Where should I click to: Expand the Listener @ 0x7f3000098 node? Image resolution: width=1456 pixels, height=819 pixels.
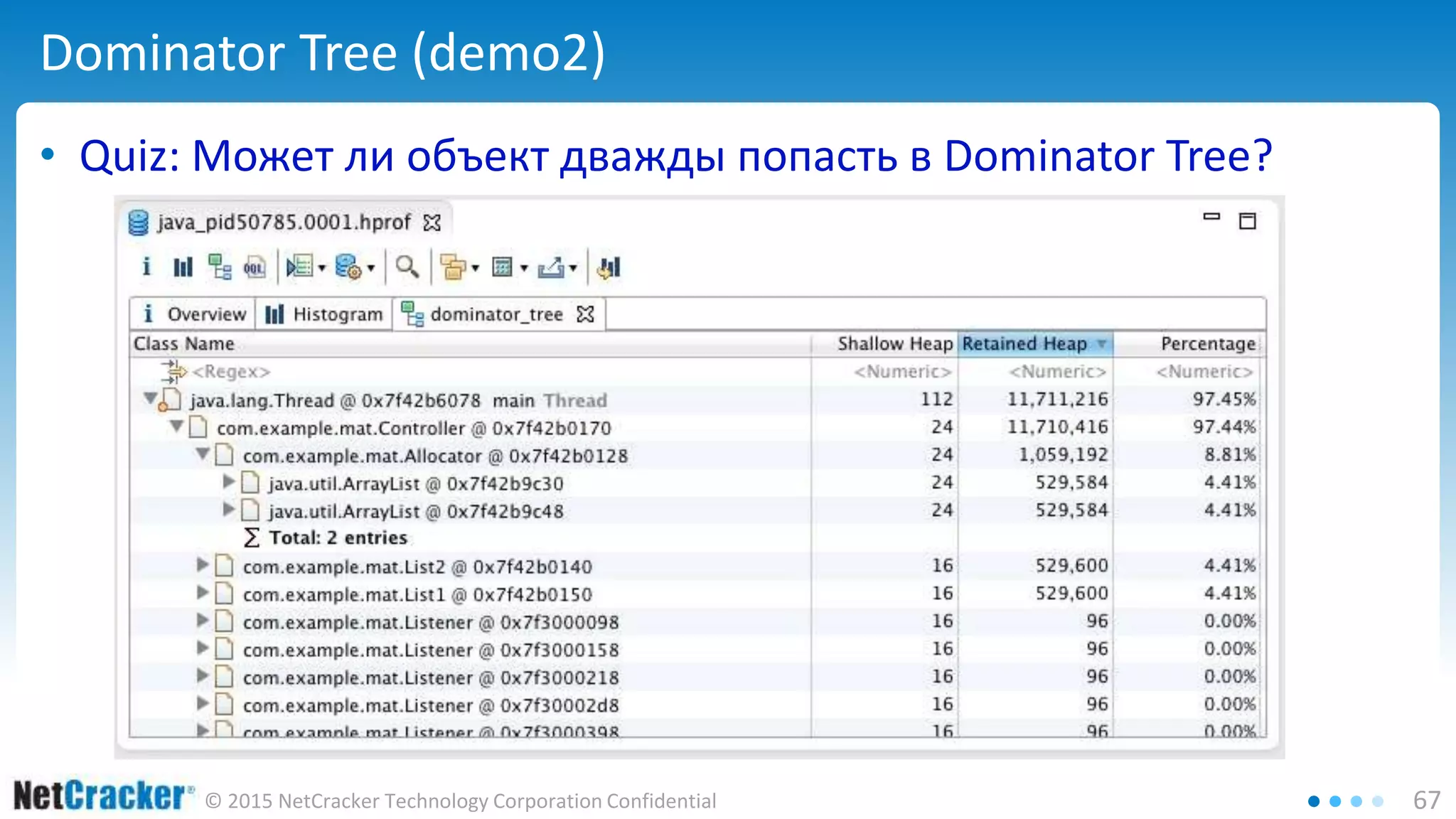pyautogui.click(x=203, y=621)
